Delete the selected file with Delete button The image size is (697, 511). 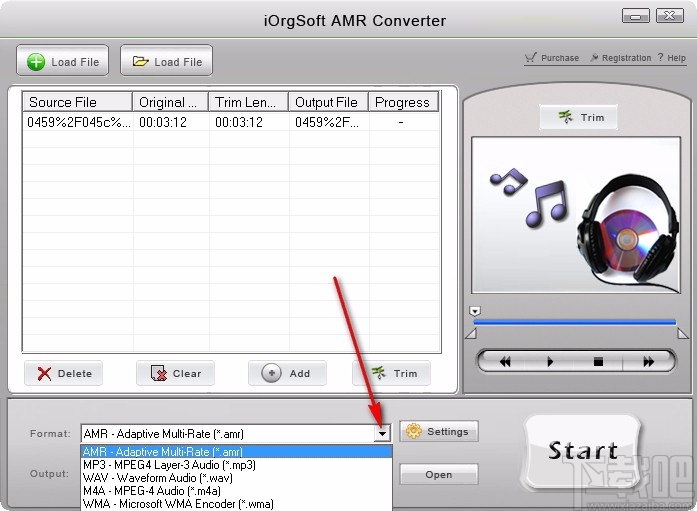(x=64, y=373)
